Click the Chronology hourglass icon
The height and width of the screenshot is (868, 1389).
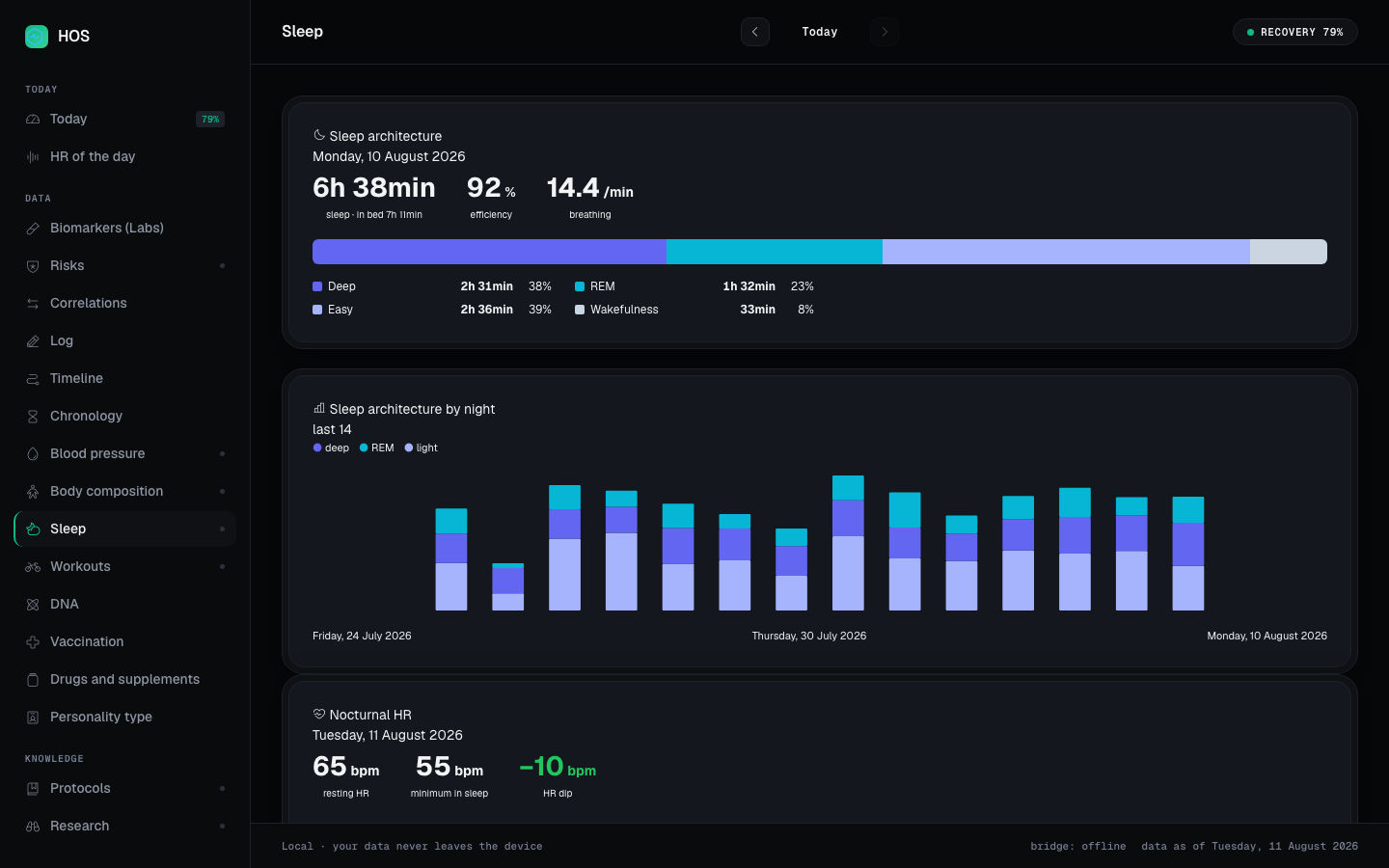[x=33, y=417]
